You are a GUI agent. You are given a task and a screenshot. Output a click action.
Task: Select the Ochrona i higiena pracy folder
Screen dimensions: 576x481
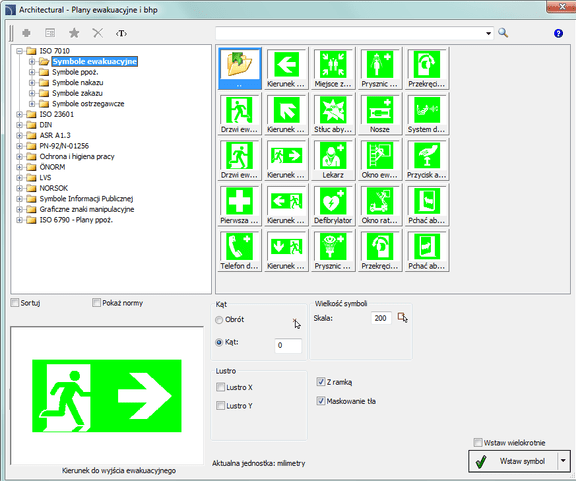[77, 157]
